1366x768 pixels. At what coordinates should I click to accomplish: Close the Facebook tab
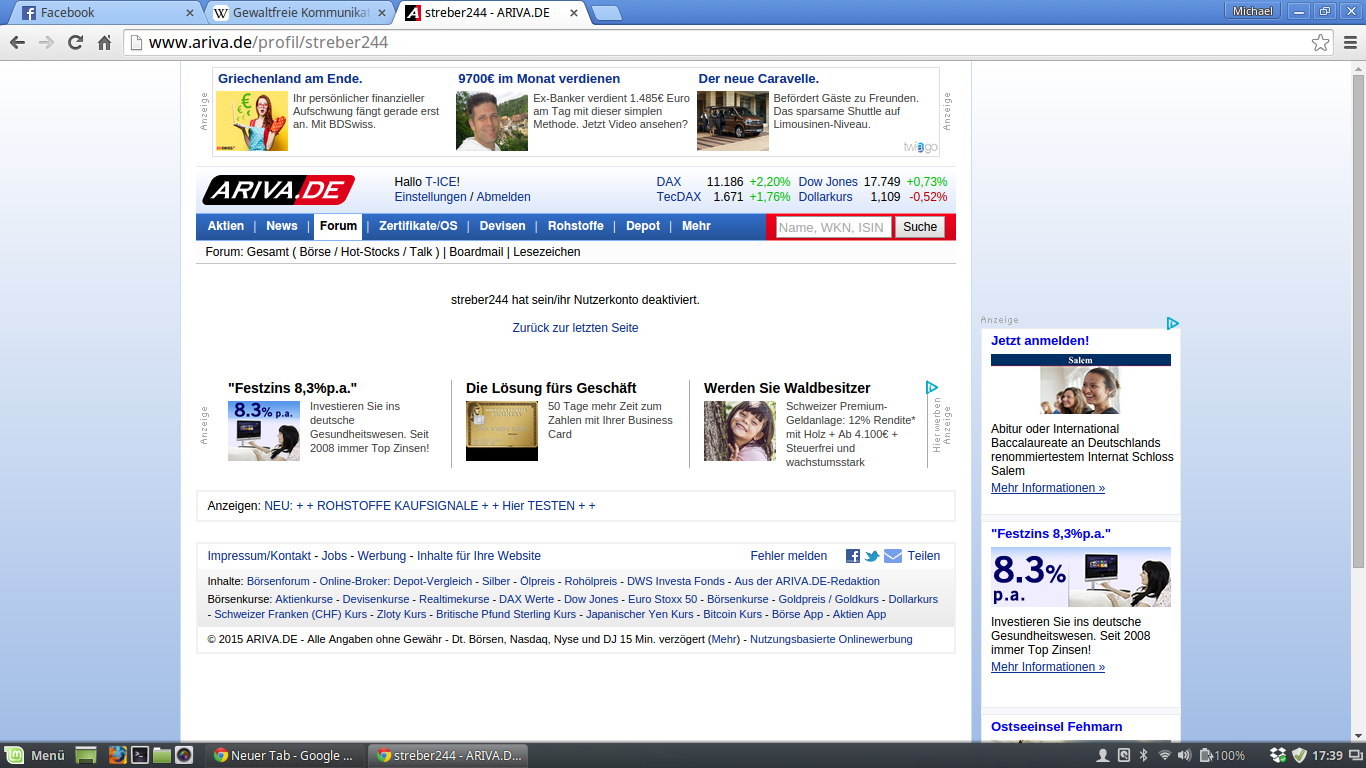tap(190, 13)
